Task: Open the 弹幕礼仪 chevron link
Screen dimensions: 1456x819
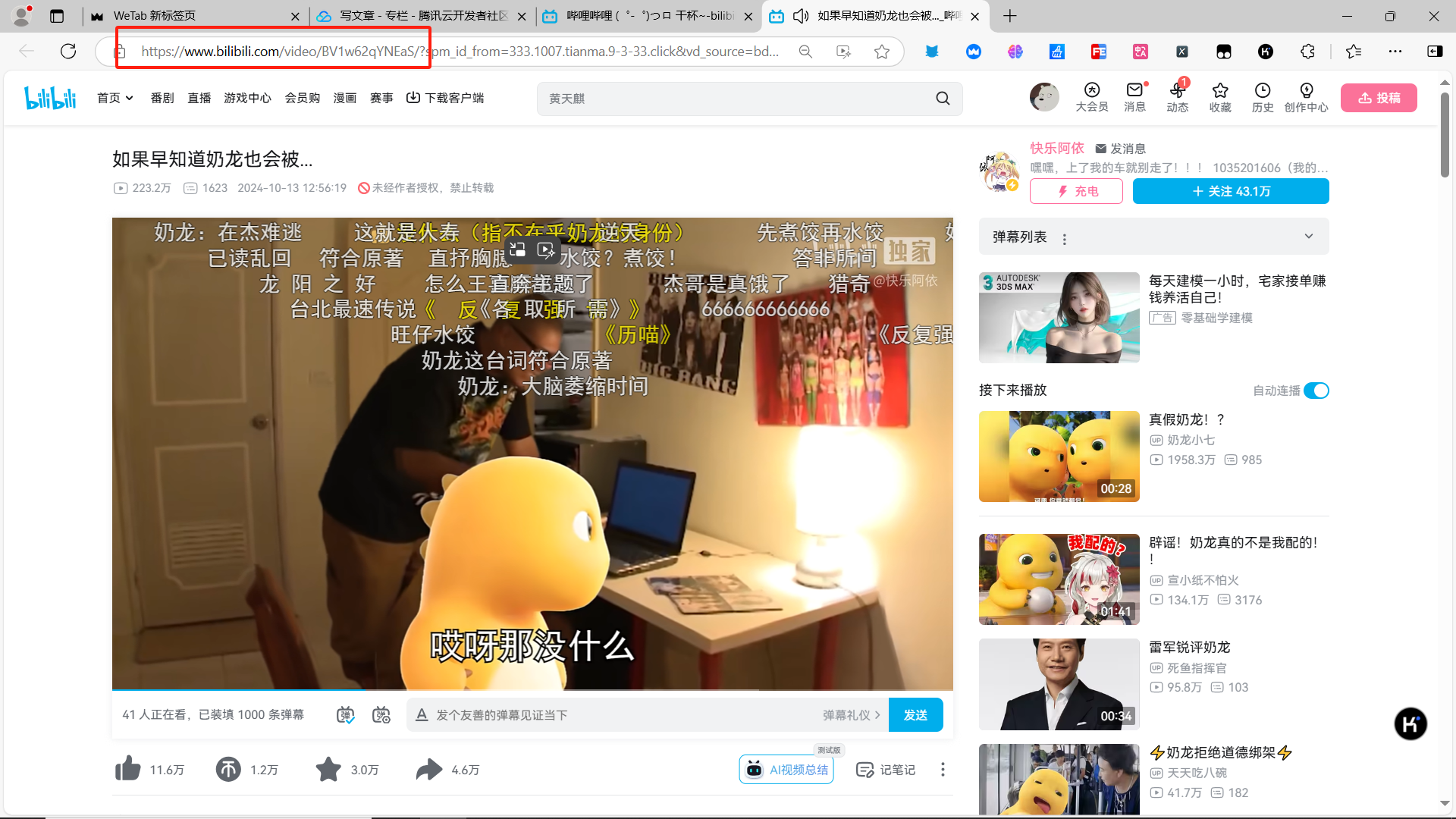Action: tap(851, 715)
